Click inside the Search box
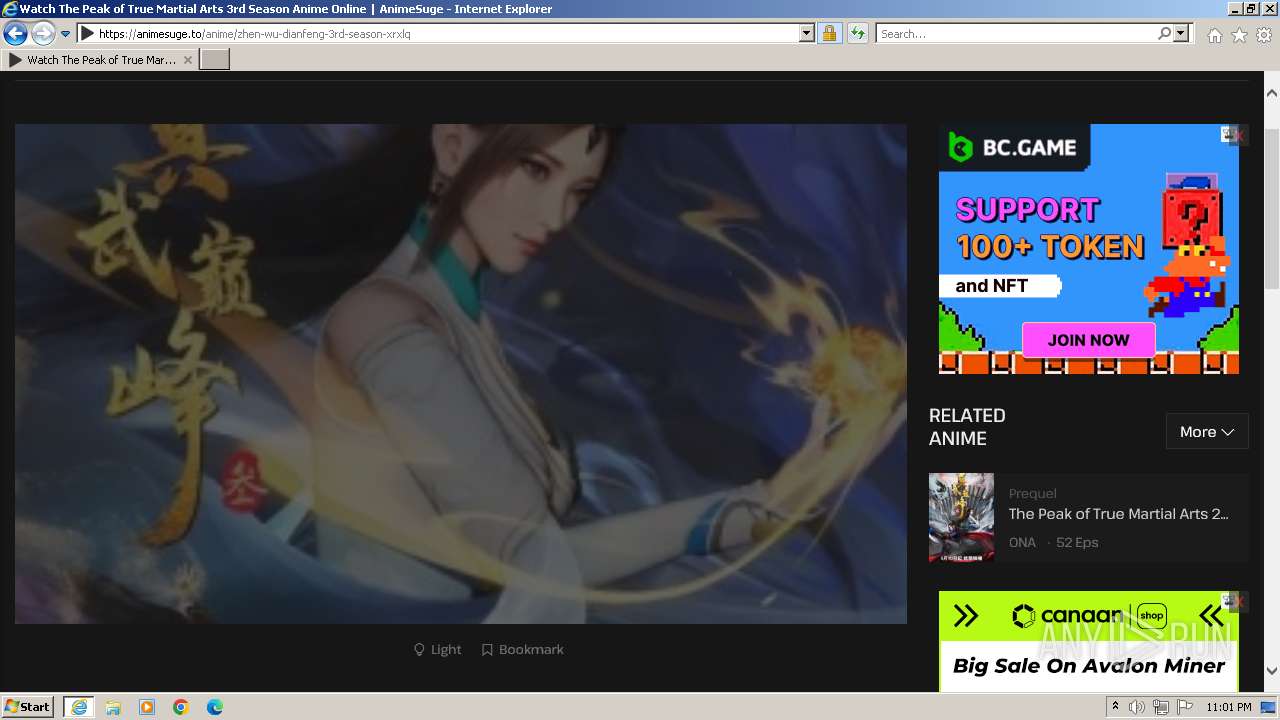This screenshot has width=1280, height=720. click(x=1015, y=34)
